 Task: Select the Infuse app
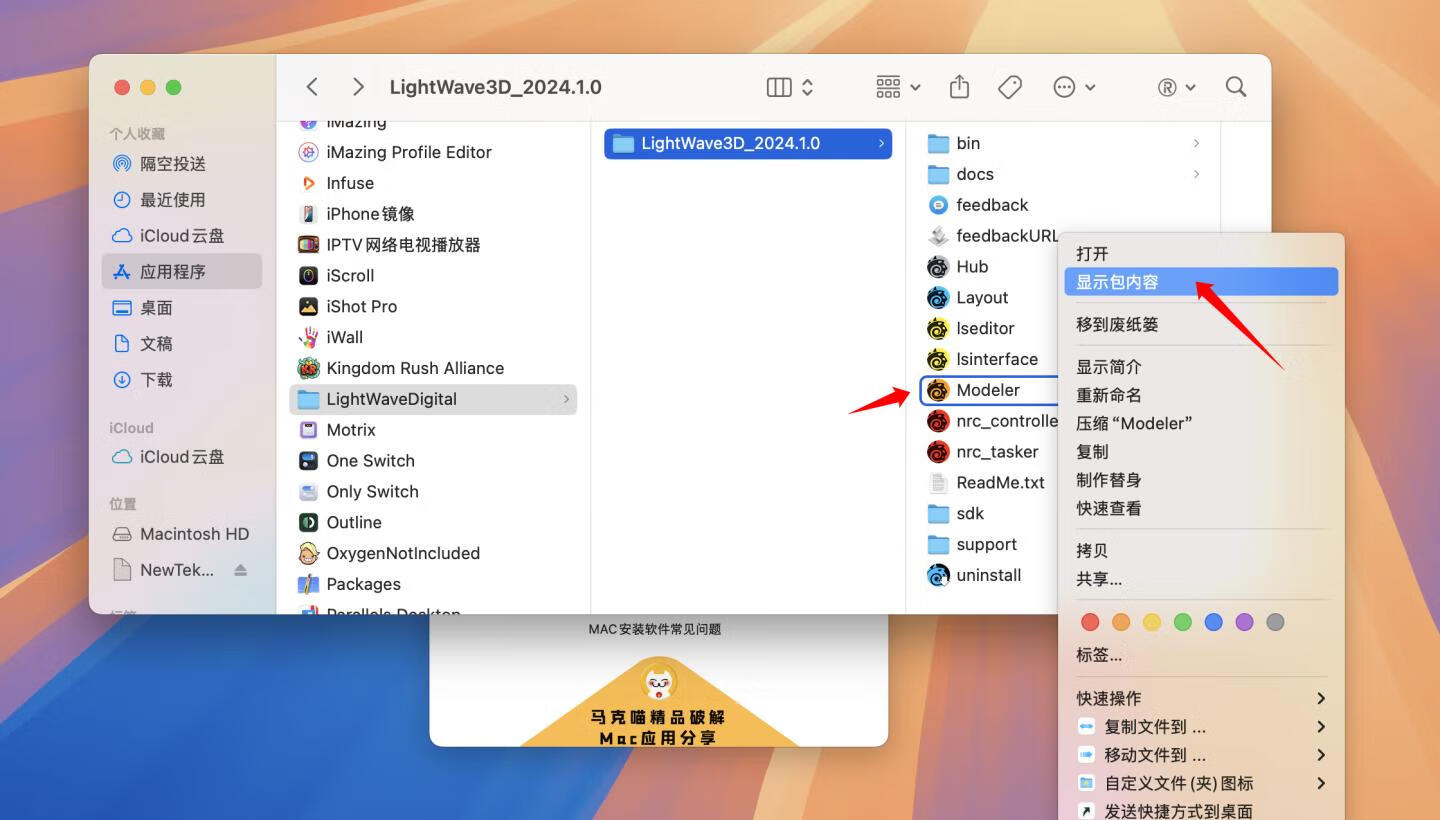point(433,183)
